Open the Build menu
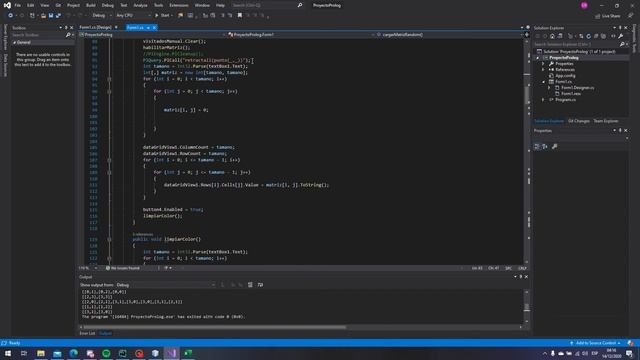Screen dimensions: 640x360 click(91, 5)
